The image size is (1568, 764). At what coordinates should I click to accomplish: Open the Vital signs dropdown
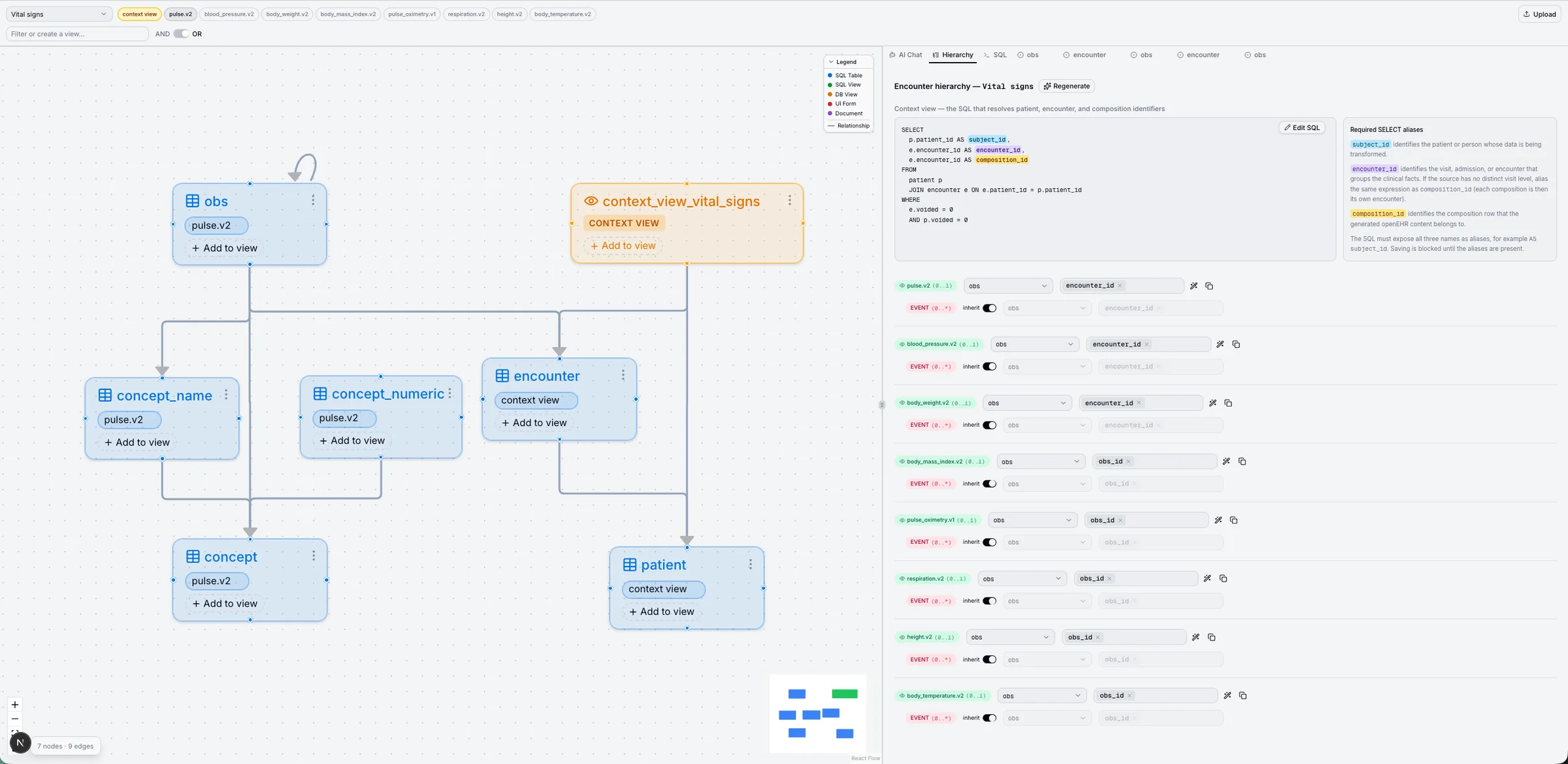click(59, 14)
